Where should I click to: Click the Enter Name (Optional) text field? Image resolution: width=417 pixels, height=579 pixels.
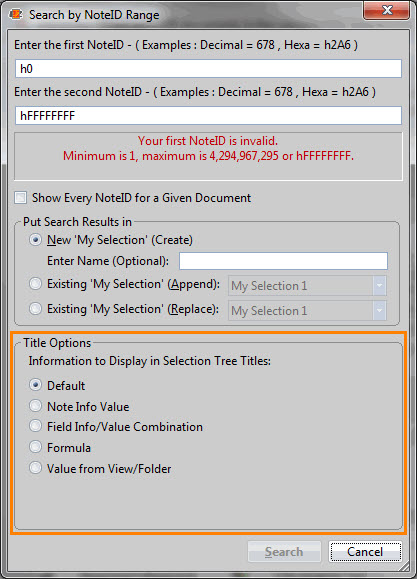click(283, 261)
